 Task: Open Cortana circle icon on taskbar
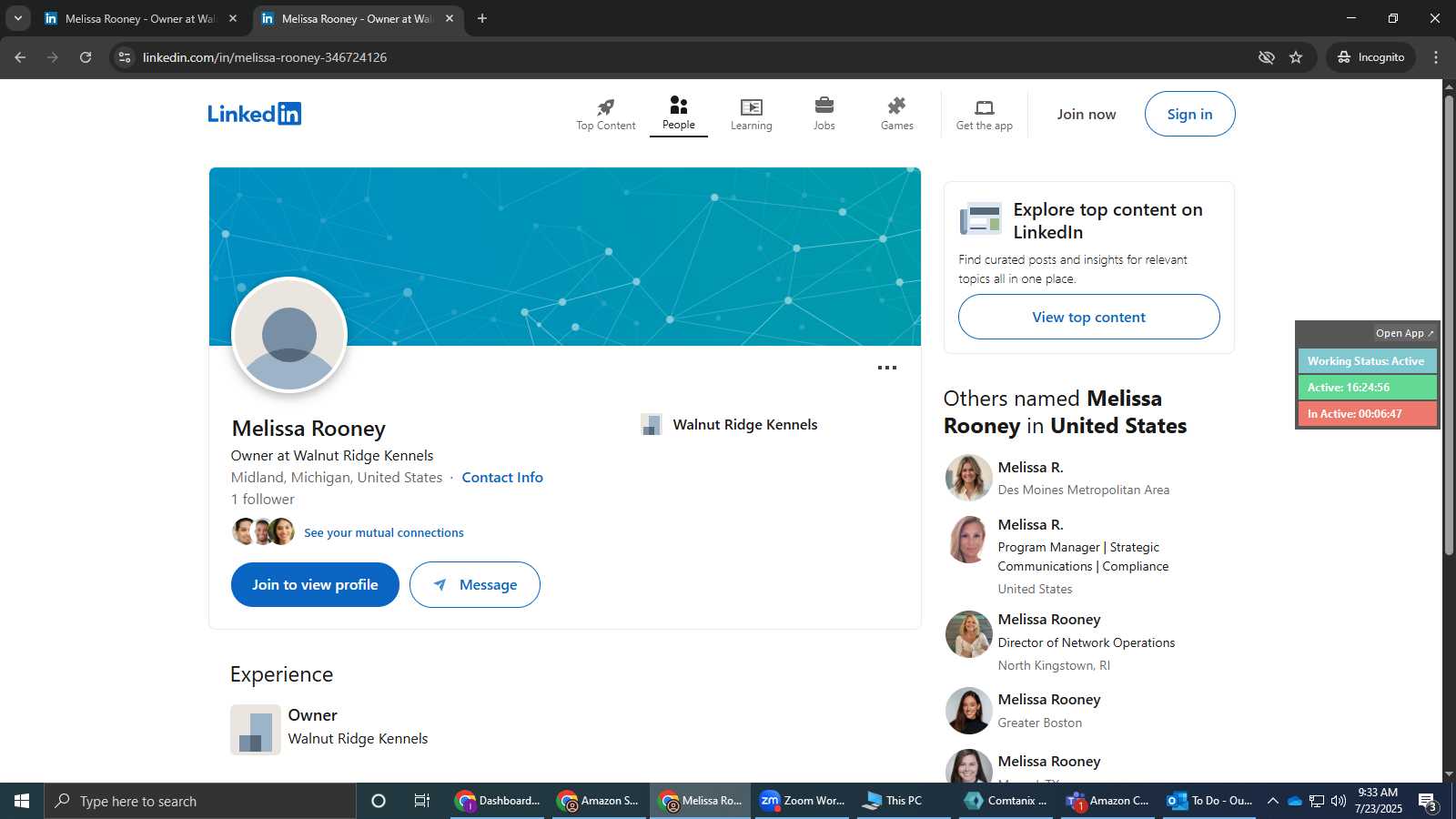click(x=379, y=801)
